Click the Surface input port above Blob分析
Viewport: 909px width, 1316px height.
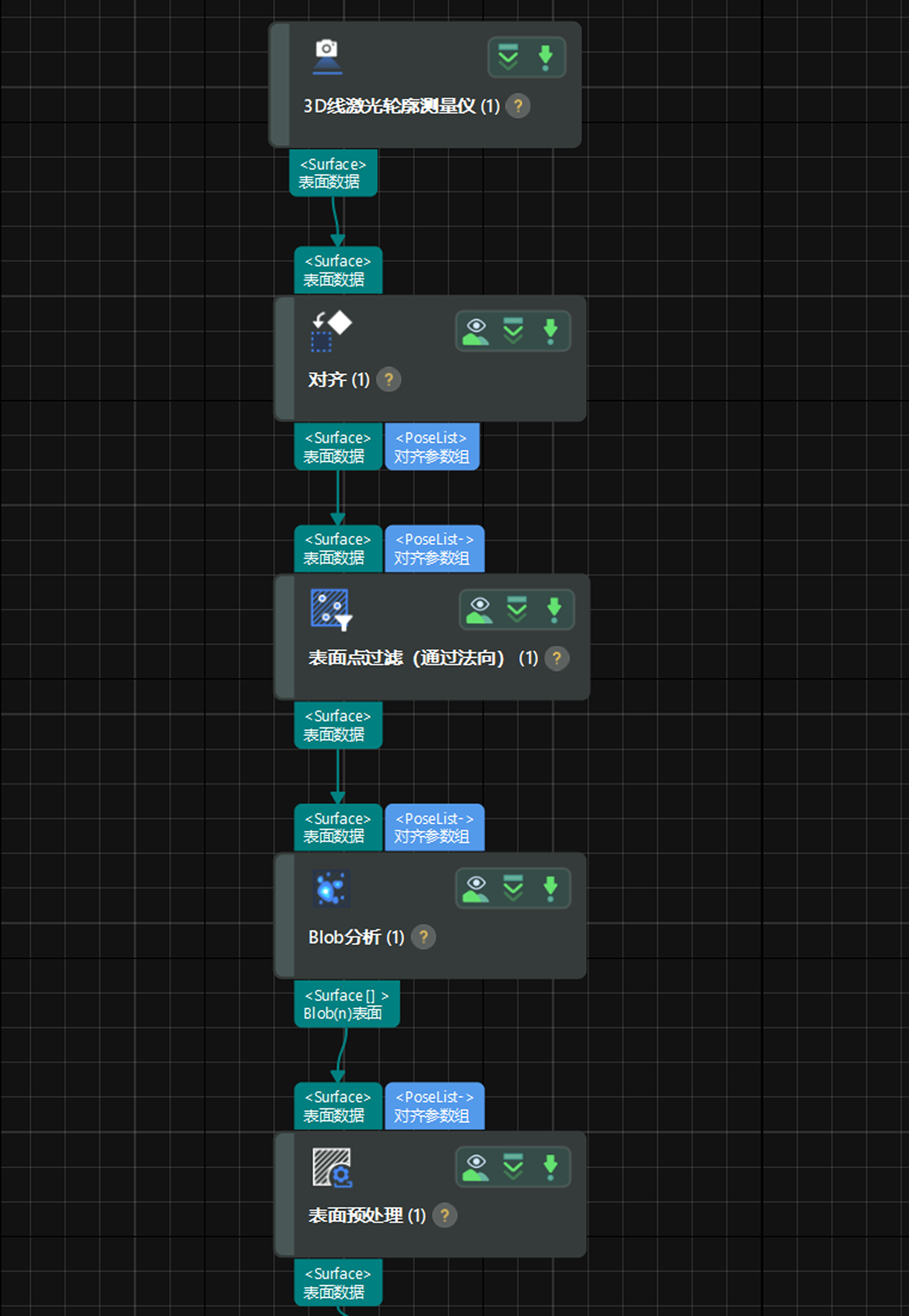point(338,828)
